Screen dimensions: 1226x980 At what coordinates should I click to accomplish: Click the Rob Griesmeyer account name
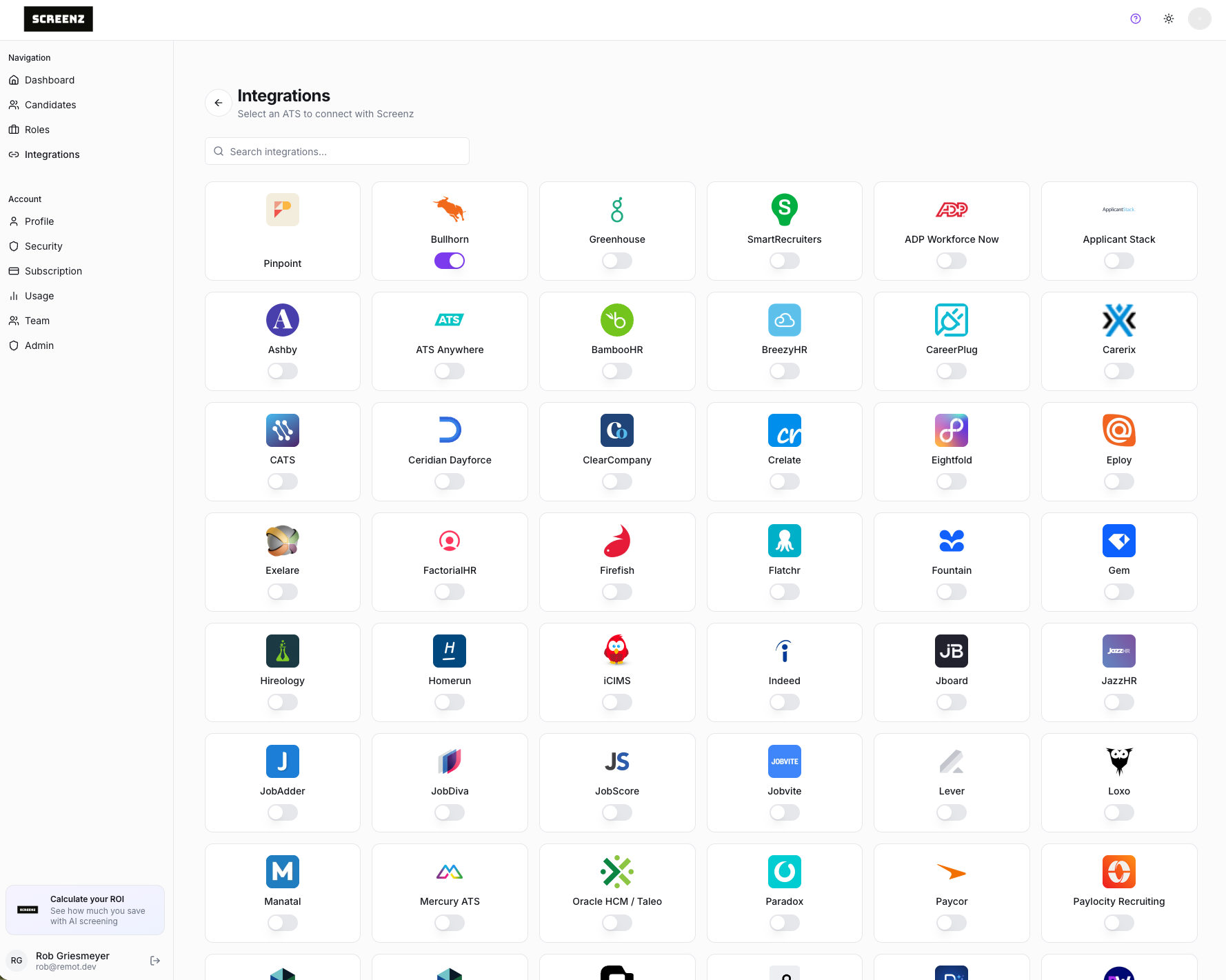(72, 956)
